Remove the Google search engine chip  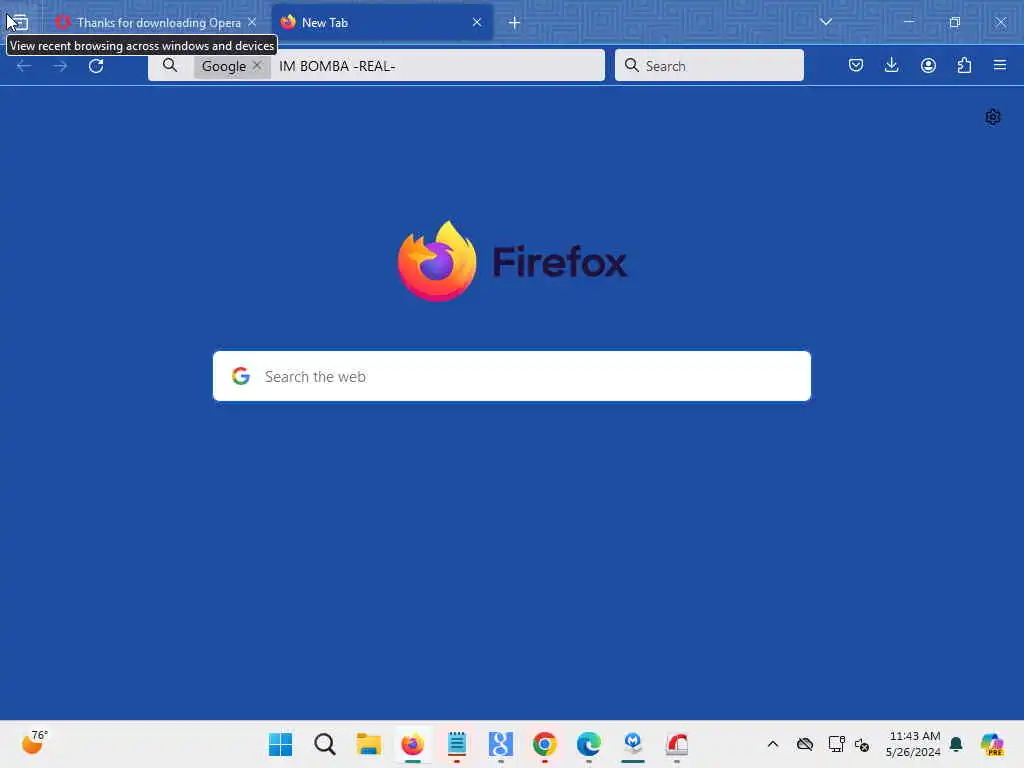257,65
